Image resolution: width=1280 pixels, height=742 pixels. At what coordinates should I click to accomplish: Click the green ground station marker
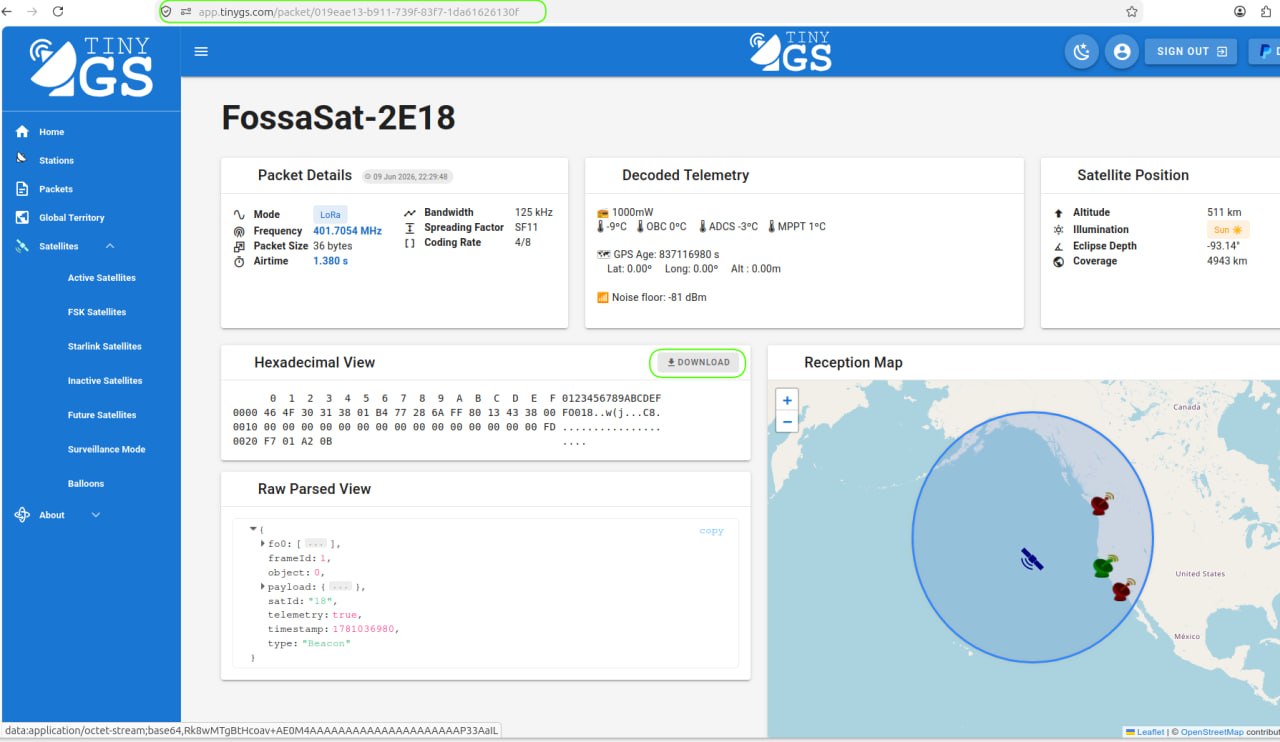tap(1104, 566)
